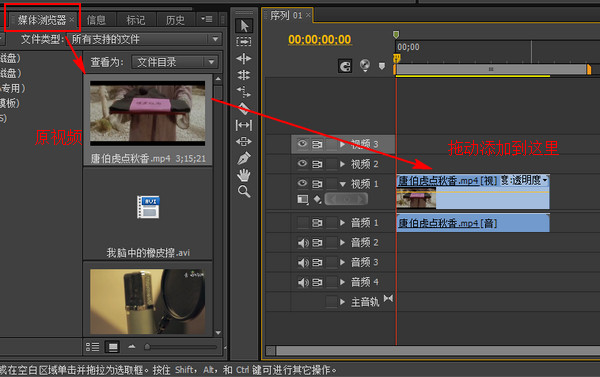Open the 标记 tab
The height and width of the screenshot is (377, 600).
(135, 20)
